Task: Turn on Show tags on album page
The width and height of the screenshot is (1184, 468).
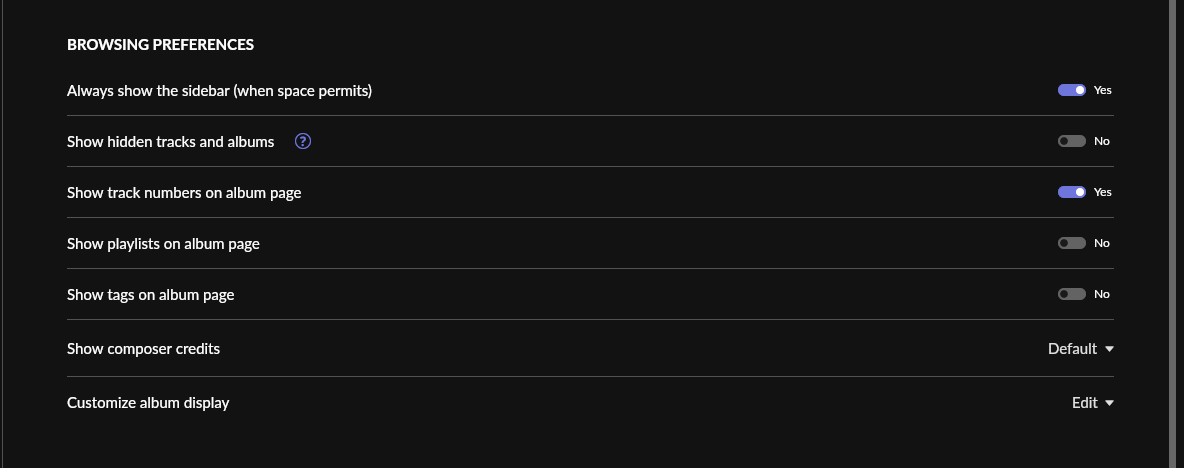Action: click(x=1071, y=294)
